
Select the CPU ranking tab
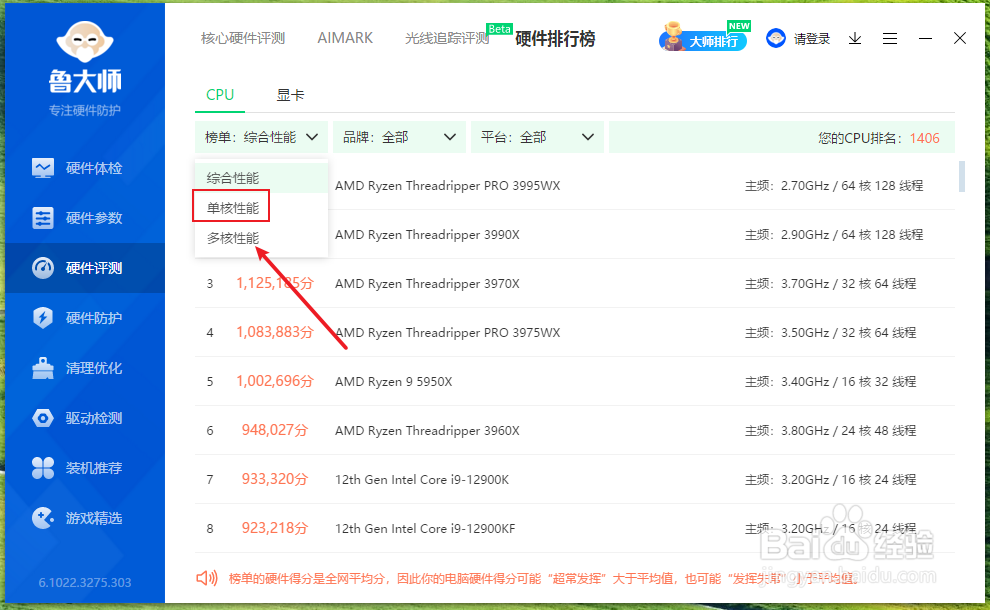pos(220,95)
